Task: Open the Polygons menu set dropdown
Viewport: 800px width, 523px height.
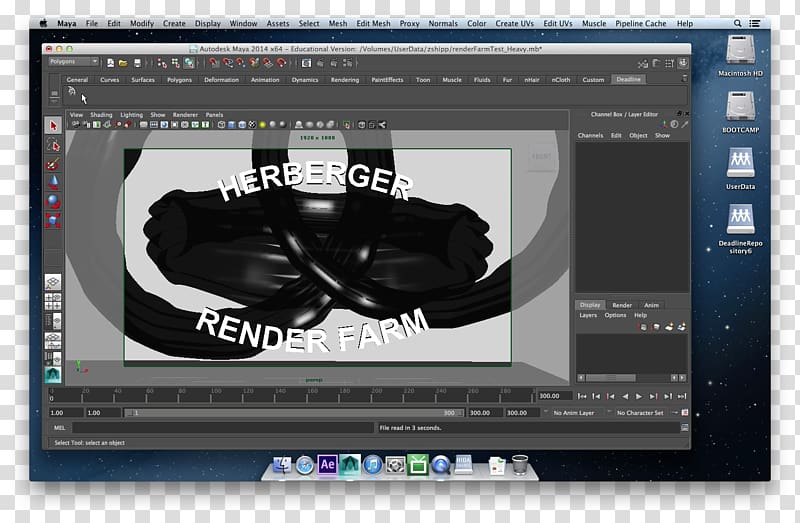Action: 74,62
